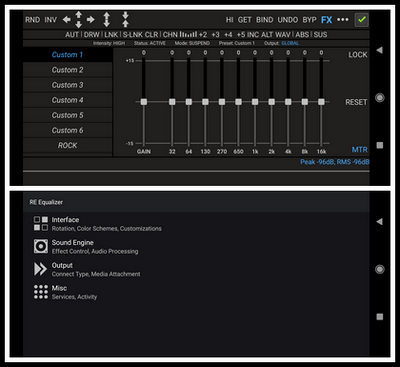Screen dimensions: 400x367
Task: Tap Android home circle on equalizer screen
Action: click(x=379, y=98)
